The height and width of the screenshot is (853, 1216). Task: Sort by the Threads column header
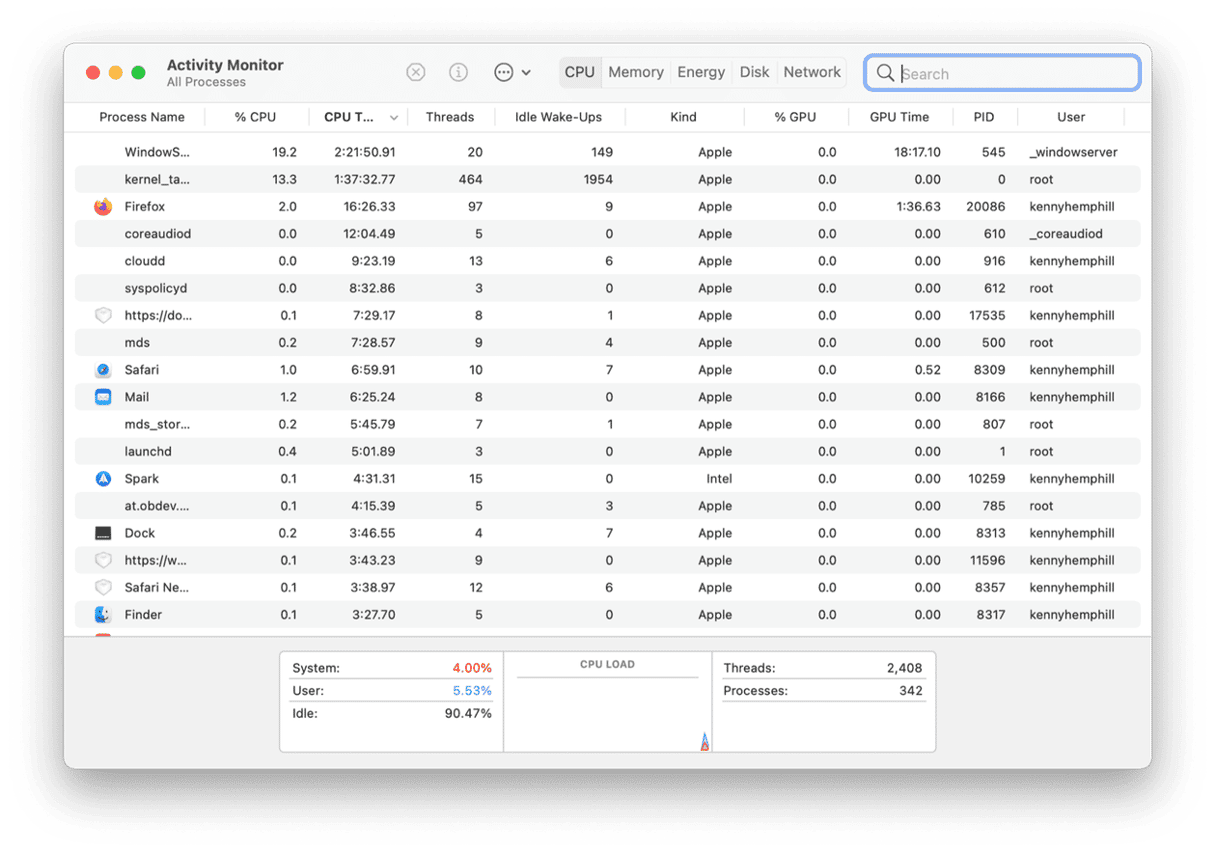point(449,117)
